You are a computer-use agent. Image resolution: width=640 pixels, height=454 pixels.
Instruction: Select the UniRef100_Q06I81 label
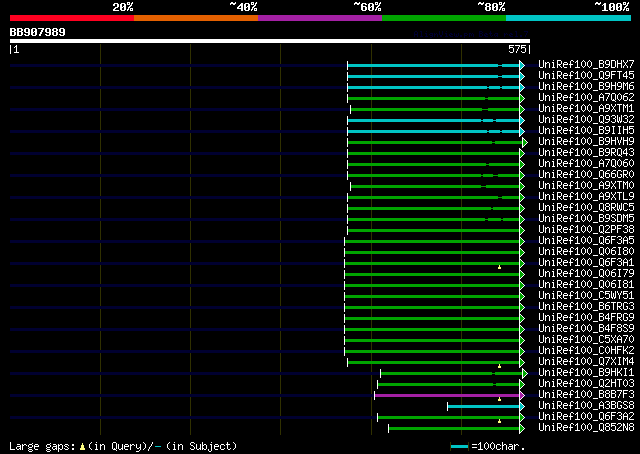tap(586, 285)
